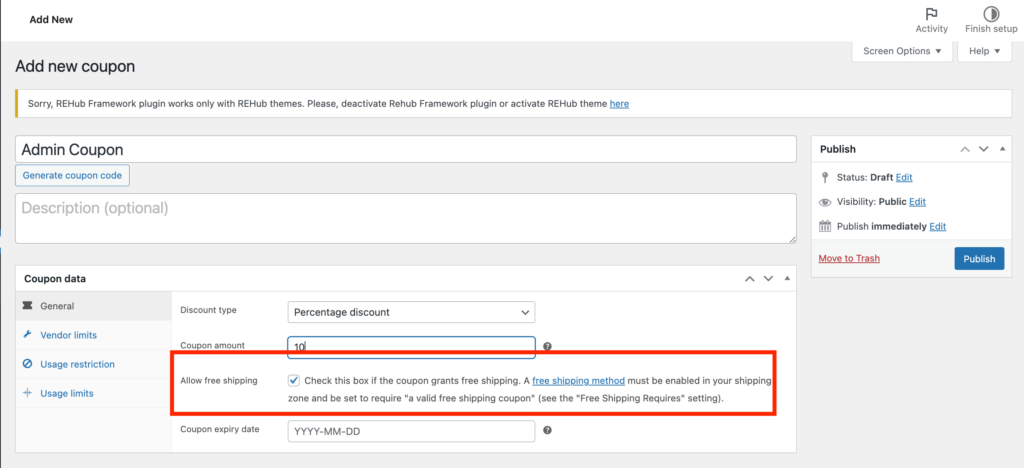Click the status pin icon in Publish box
1024x468 pixels.
(825, 177)
